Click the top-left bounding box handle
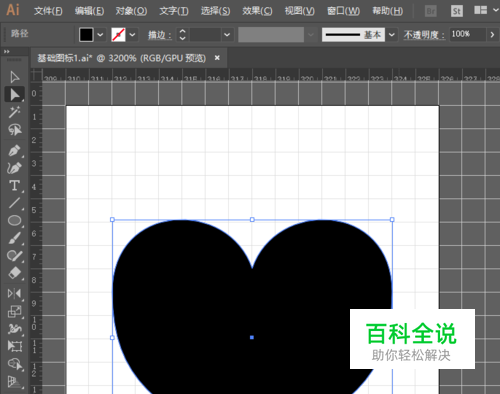Image resolution: width=500 pixels, height=394 pixels. (112, 220)
